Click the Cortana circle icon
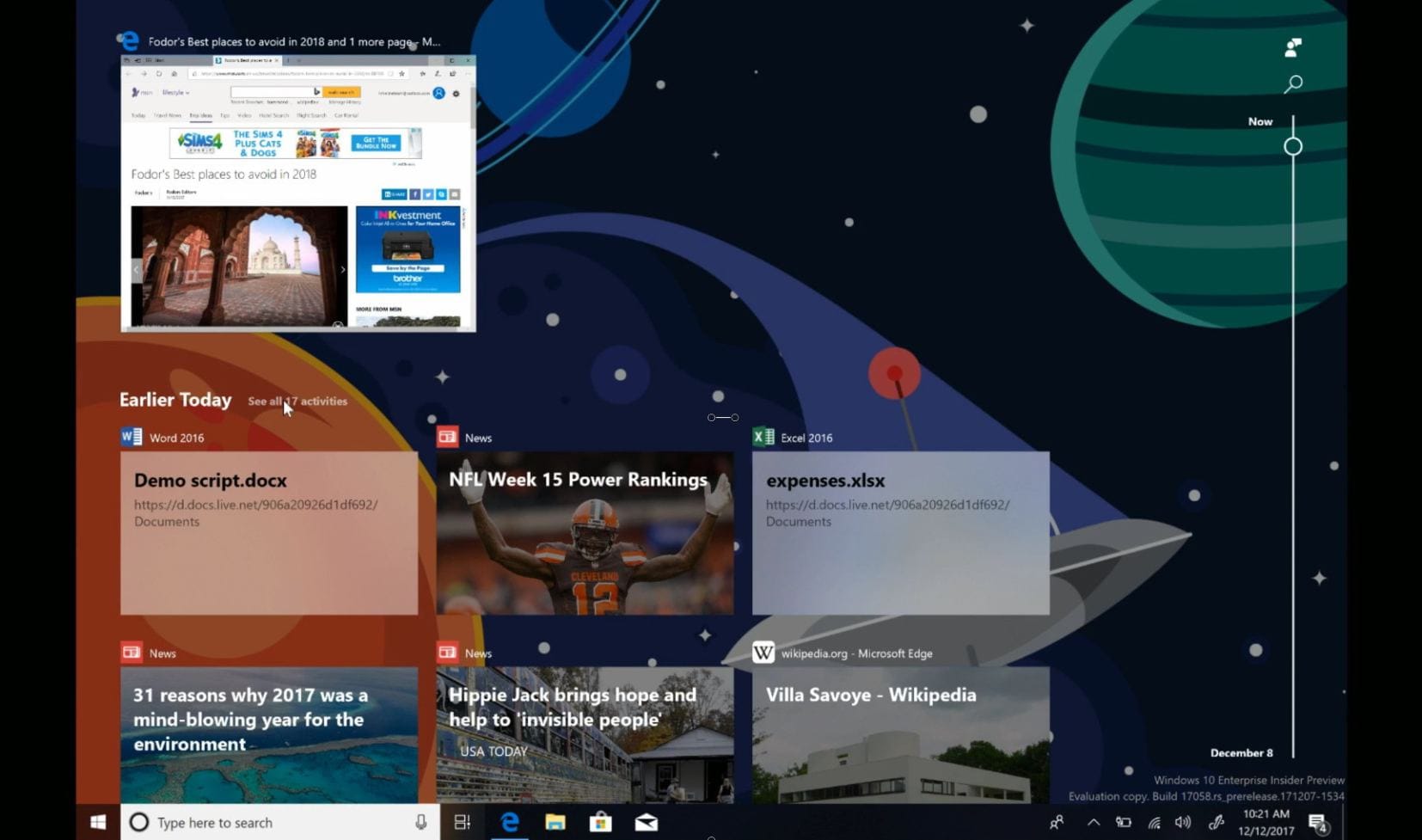 [x=138, y=822]
